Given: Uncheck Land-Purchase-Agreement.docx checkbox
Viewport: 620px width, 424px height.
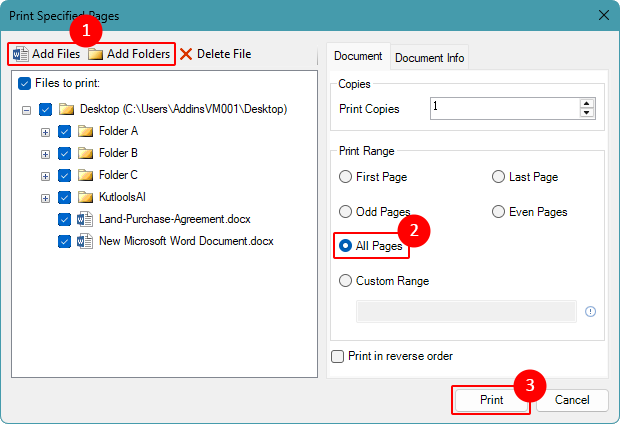Looking at the screenshot, I should (64, 220).
